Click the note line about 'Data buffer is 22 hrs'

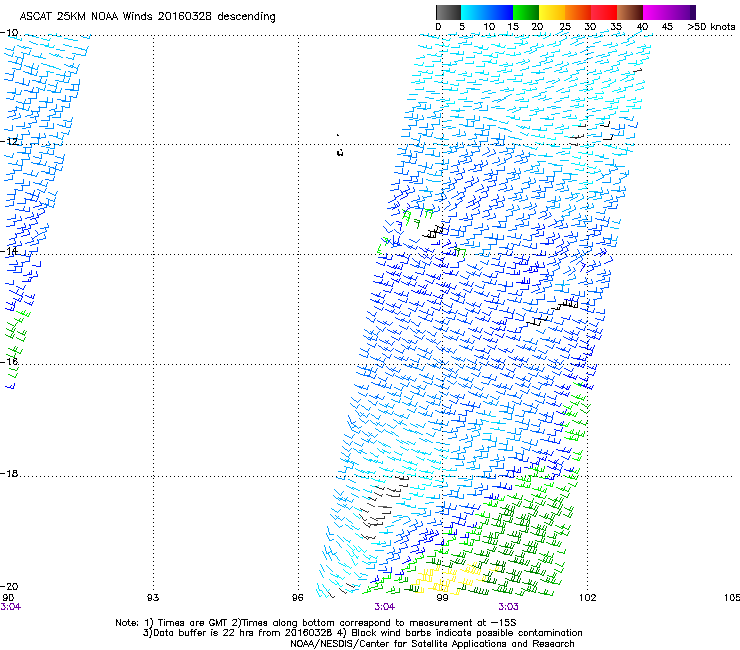362,633
